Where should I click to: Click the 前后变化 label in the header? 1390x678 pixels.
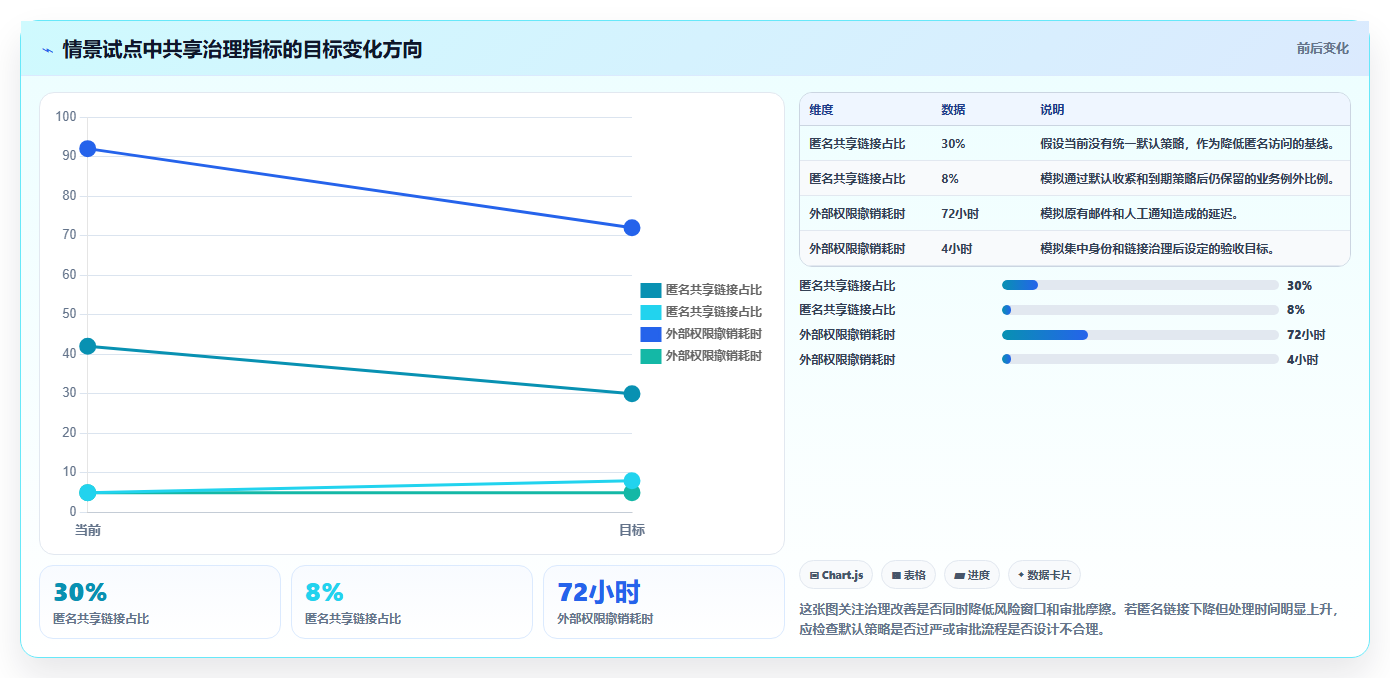[x=1322, y=48]
